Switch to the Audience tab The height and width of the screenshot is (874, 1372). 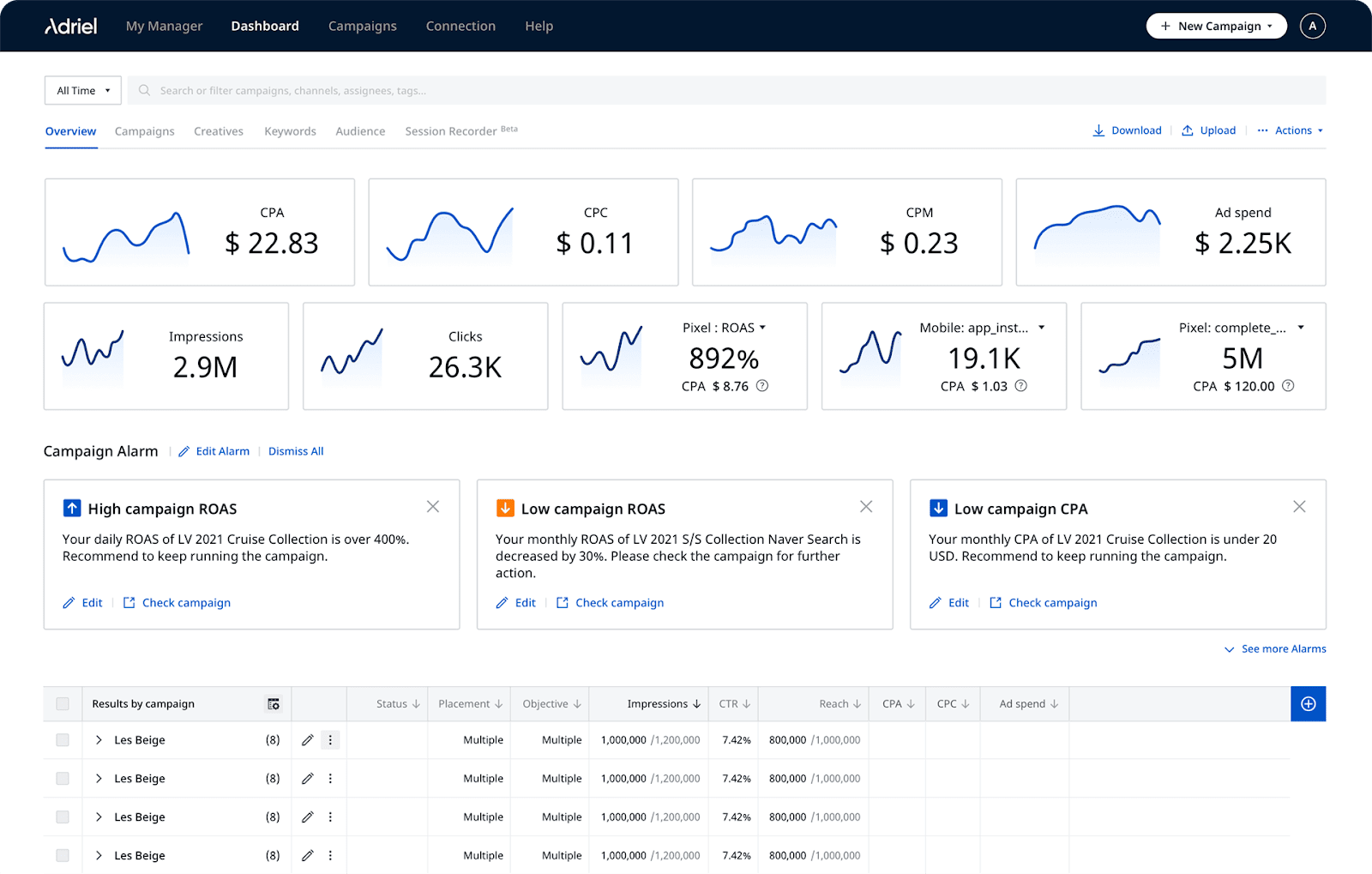point(359,131)
